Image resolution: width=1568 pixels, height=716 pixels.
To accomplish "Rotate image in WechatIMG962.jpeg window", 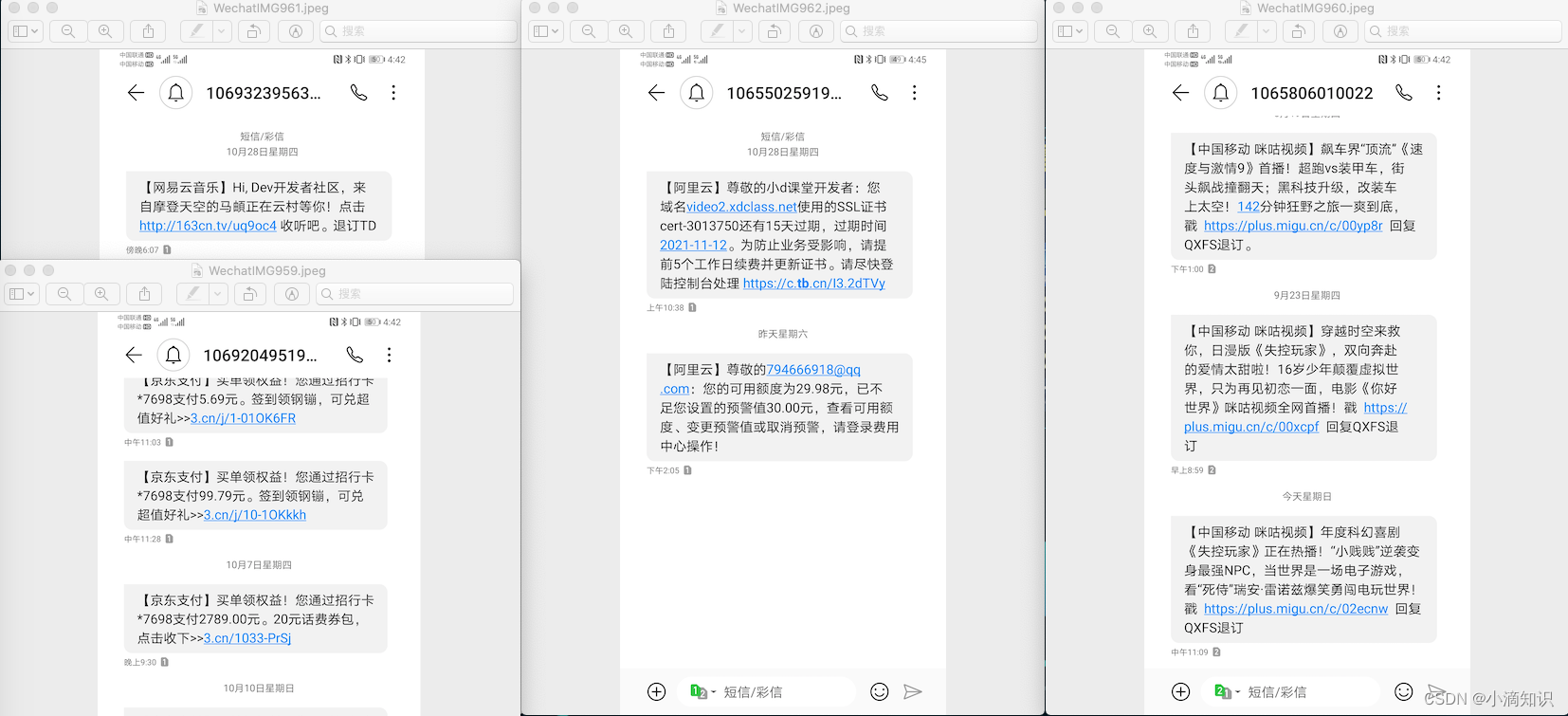I will tap(775, 31).
